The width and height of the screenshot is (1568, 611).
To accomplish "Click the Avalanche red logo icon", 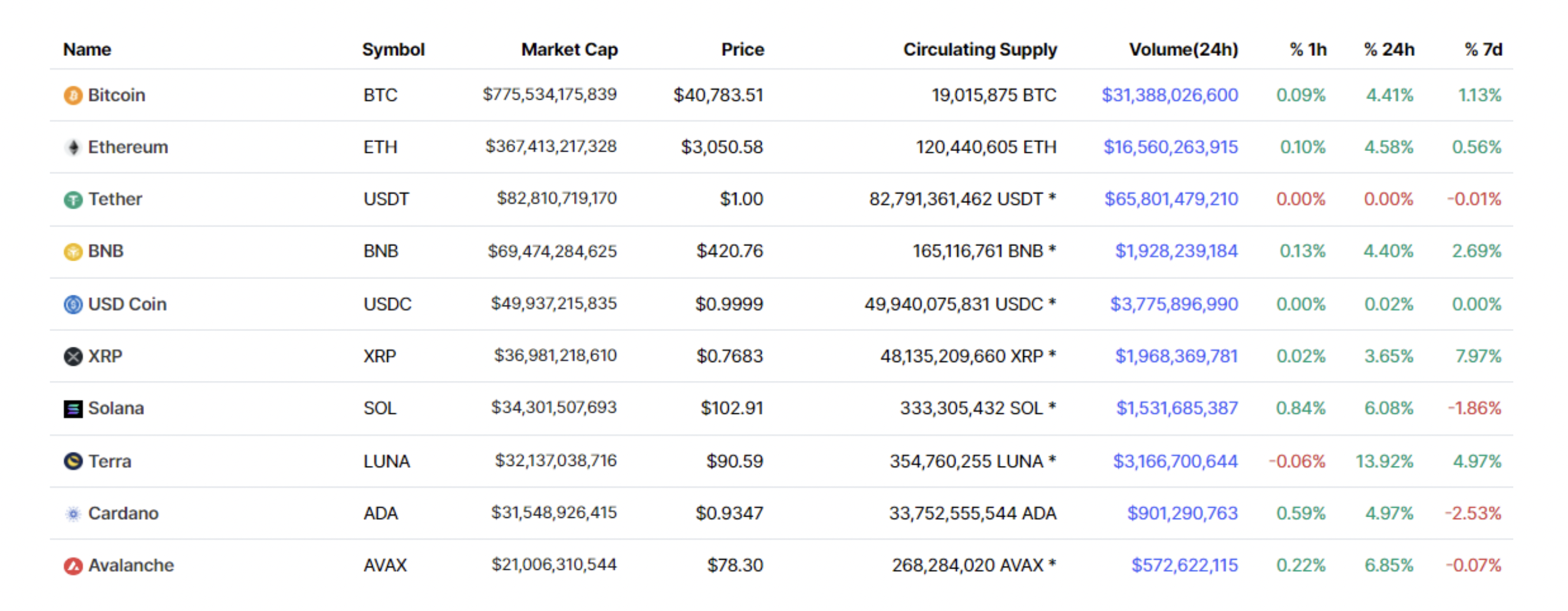I will 73,567.
